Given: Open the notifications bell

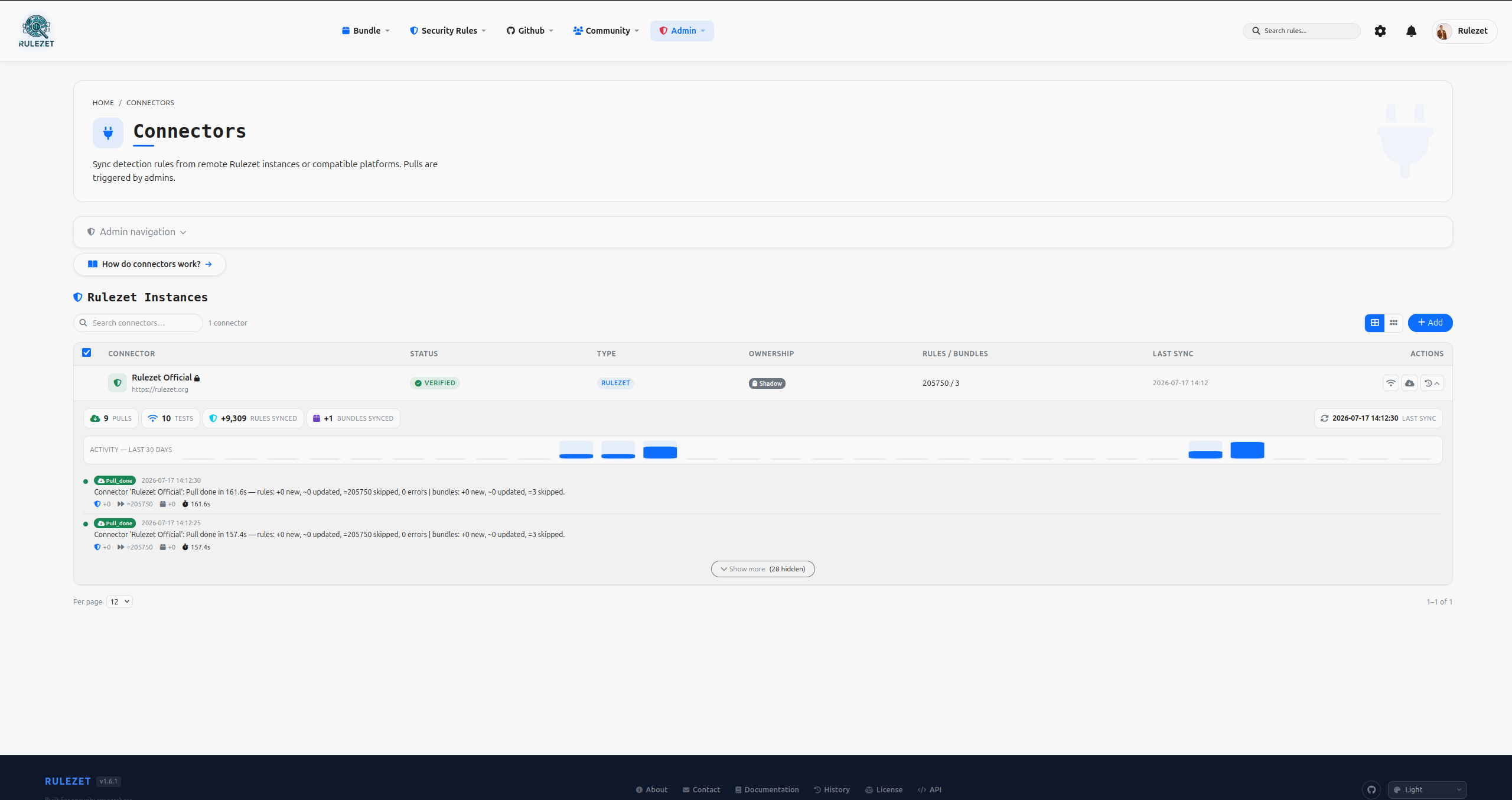Looking at the screenshot, I should pos(1411,31).
